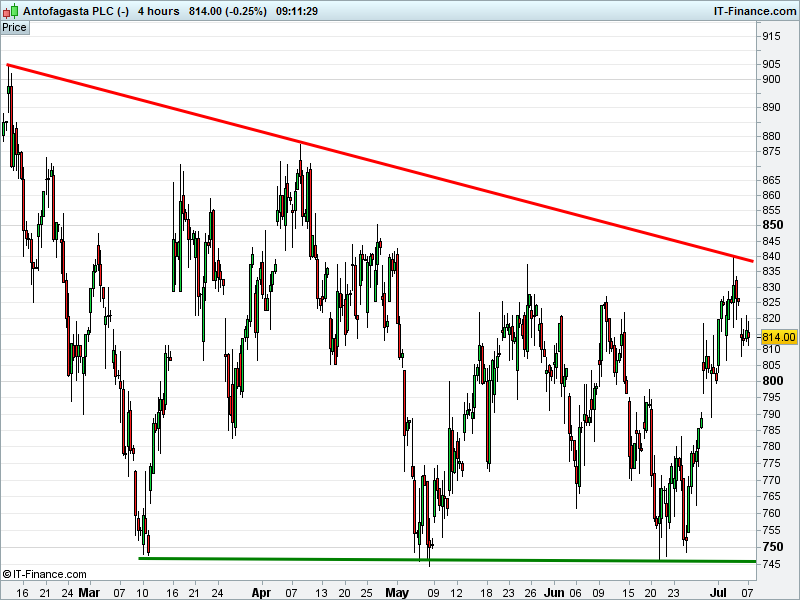Open the IT-Finance.com label in header
Image resolution: width=800 pixels, height=600 pixels.
coord(755,11)
